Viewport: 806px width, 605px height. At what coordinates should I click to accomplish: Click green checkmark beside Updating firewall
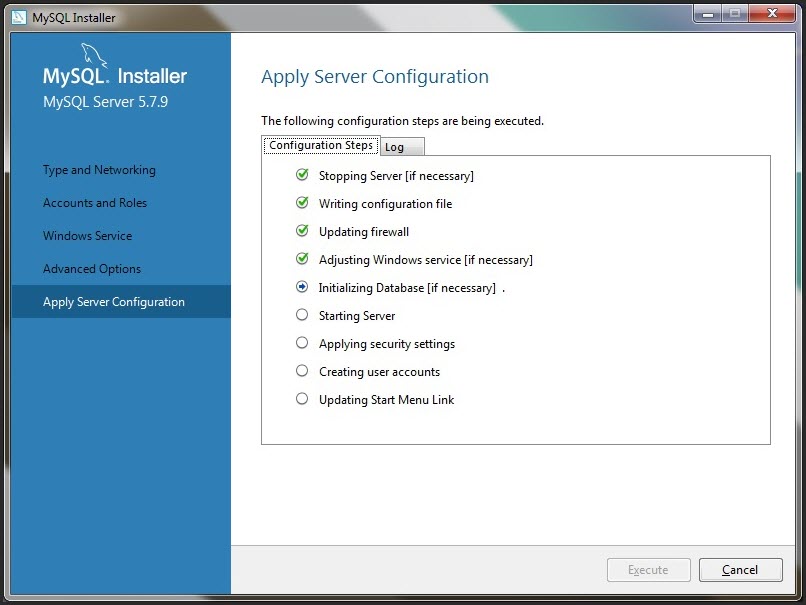point(302,231)
